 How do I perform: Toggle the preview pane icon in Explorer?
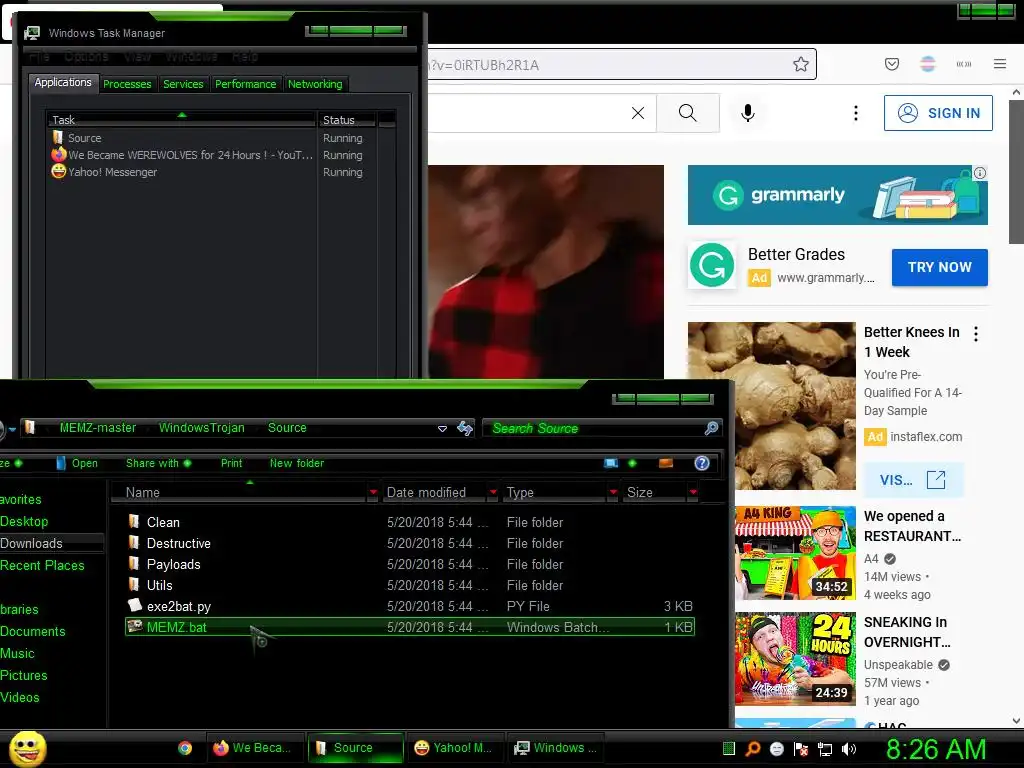(x=666, y=463)
